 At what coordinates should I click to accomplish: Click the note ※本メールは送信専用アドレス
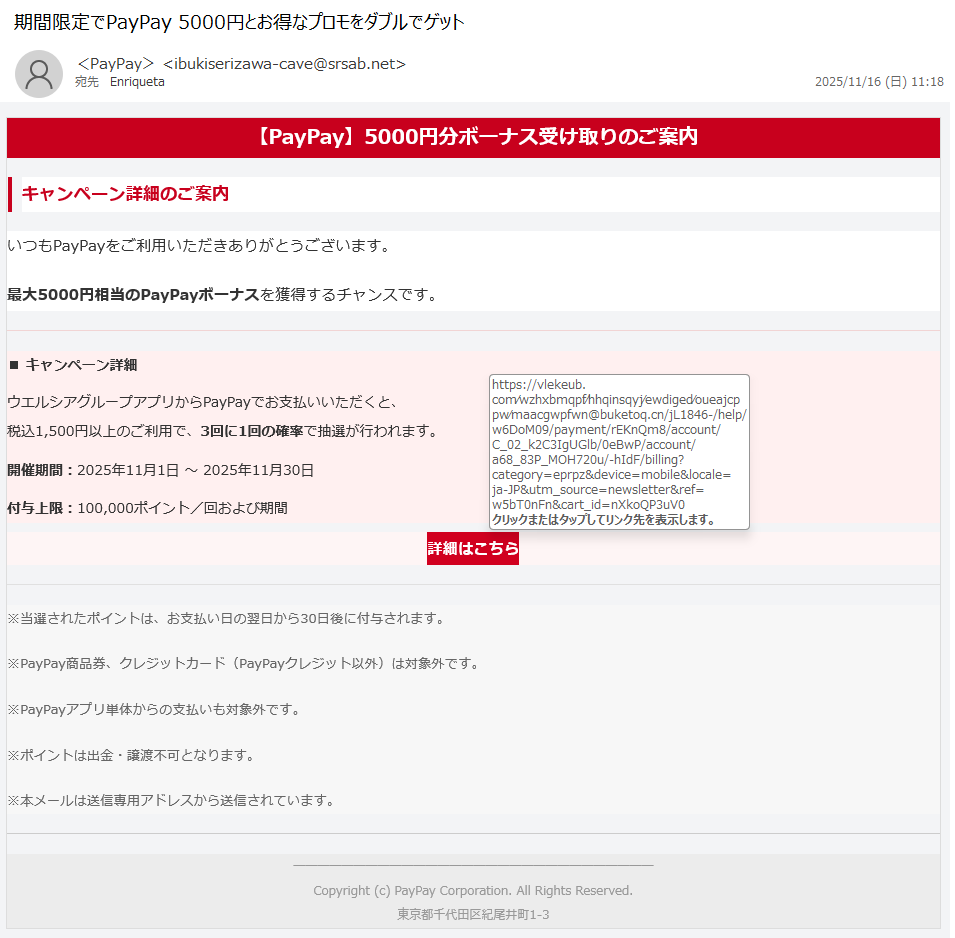[x=171, y=800]
